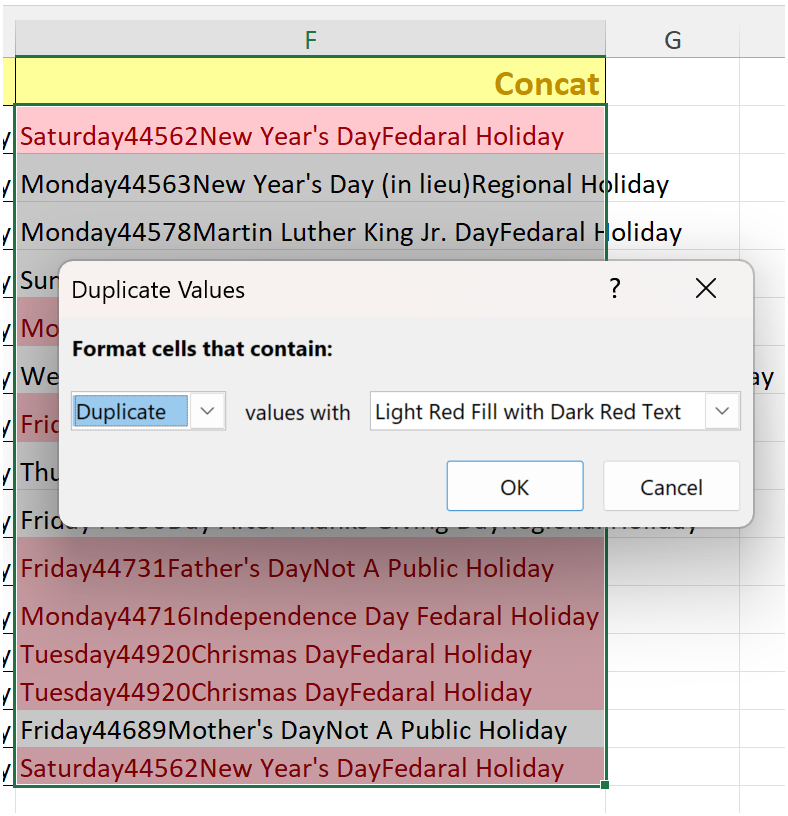The height and width of the screenshot is (816, 788).
Task: Select column F header
Action: (x=310, y=39)
